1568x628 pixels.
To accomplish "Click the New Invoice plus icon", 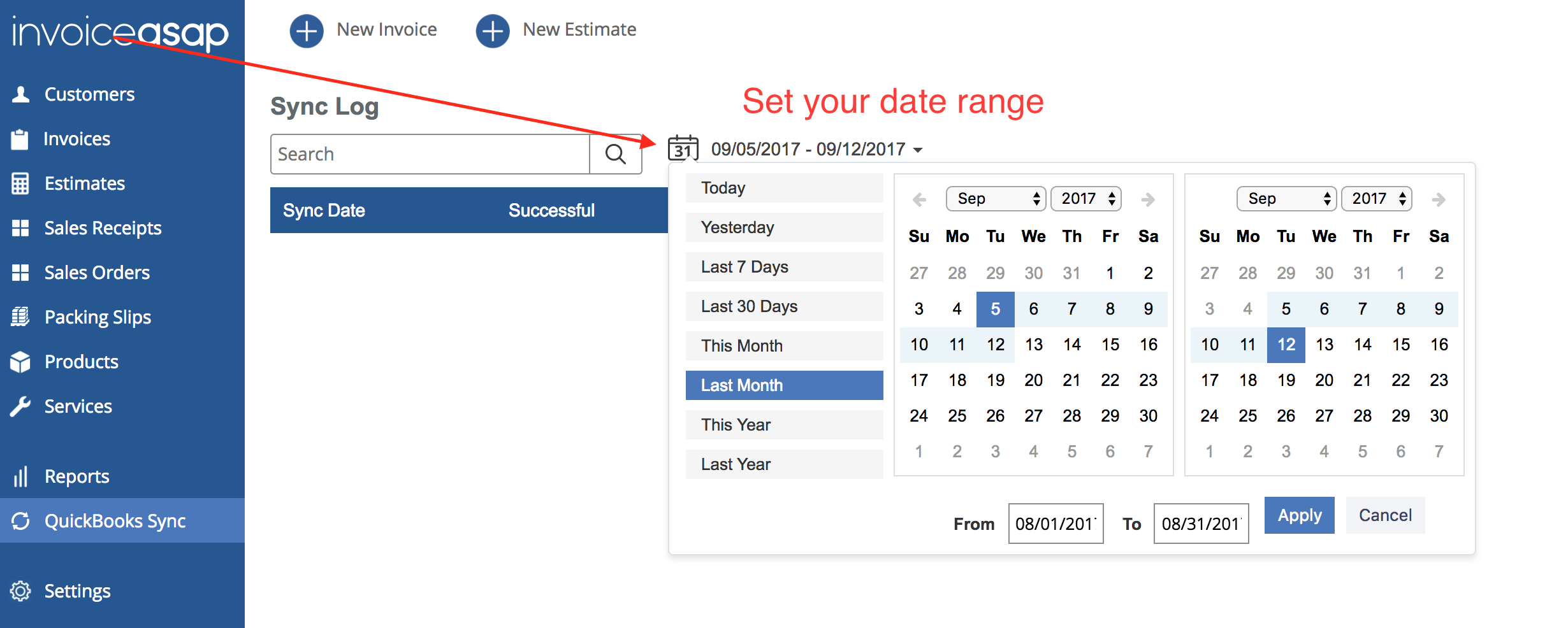I will click(307, 31).
